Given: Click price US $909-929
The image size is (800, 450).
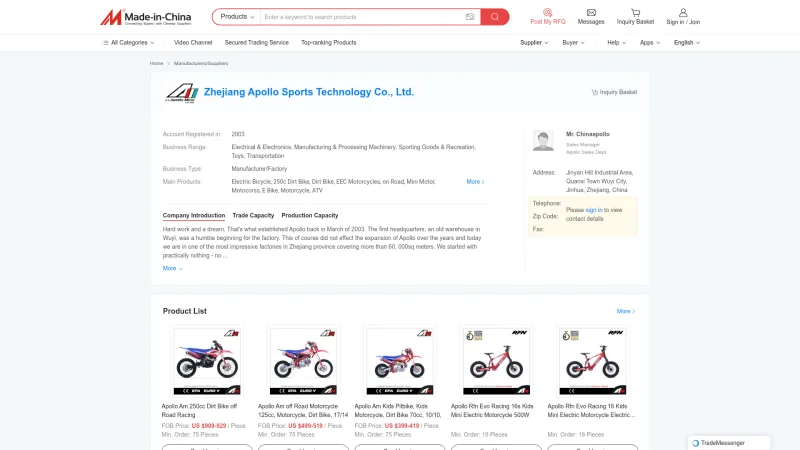Looking at the screenshot, I should [x=209, y=426].
